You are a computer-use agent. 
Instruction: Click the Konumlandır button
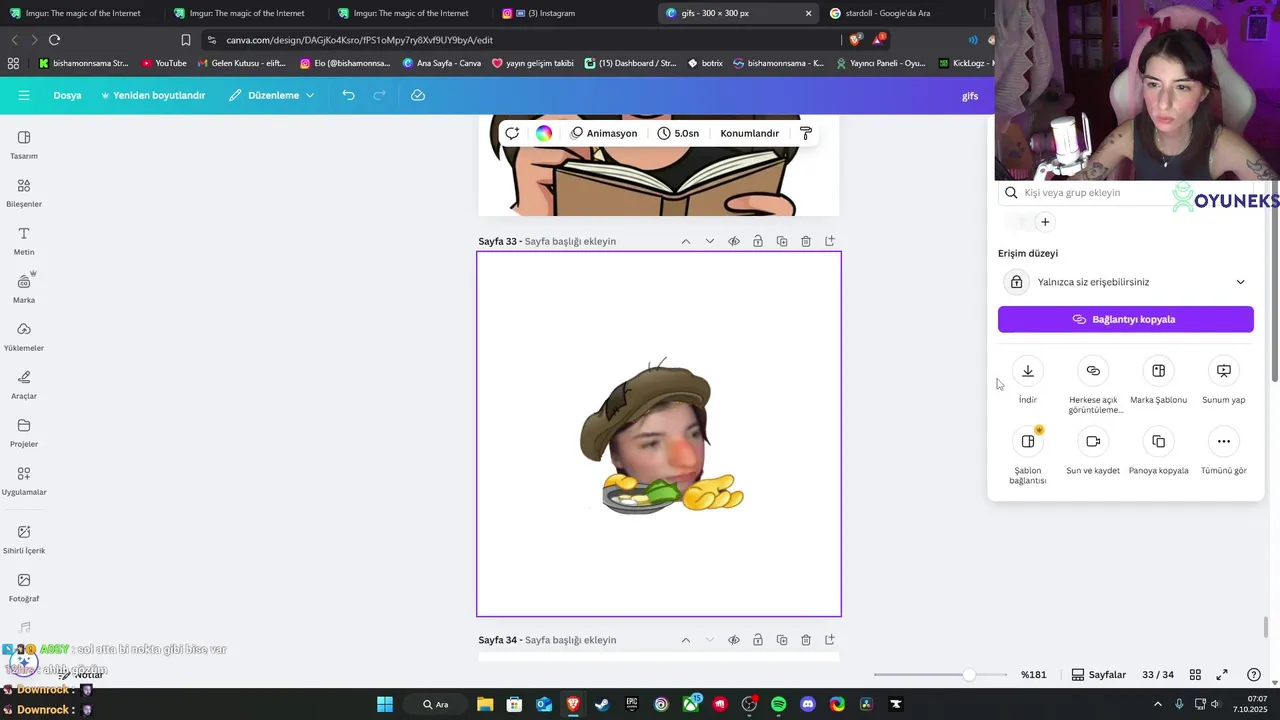tap(749, 133)
